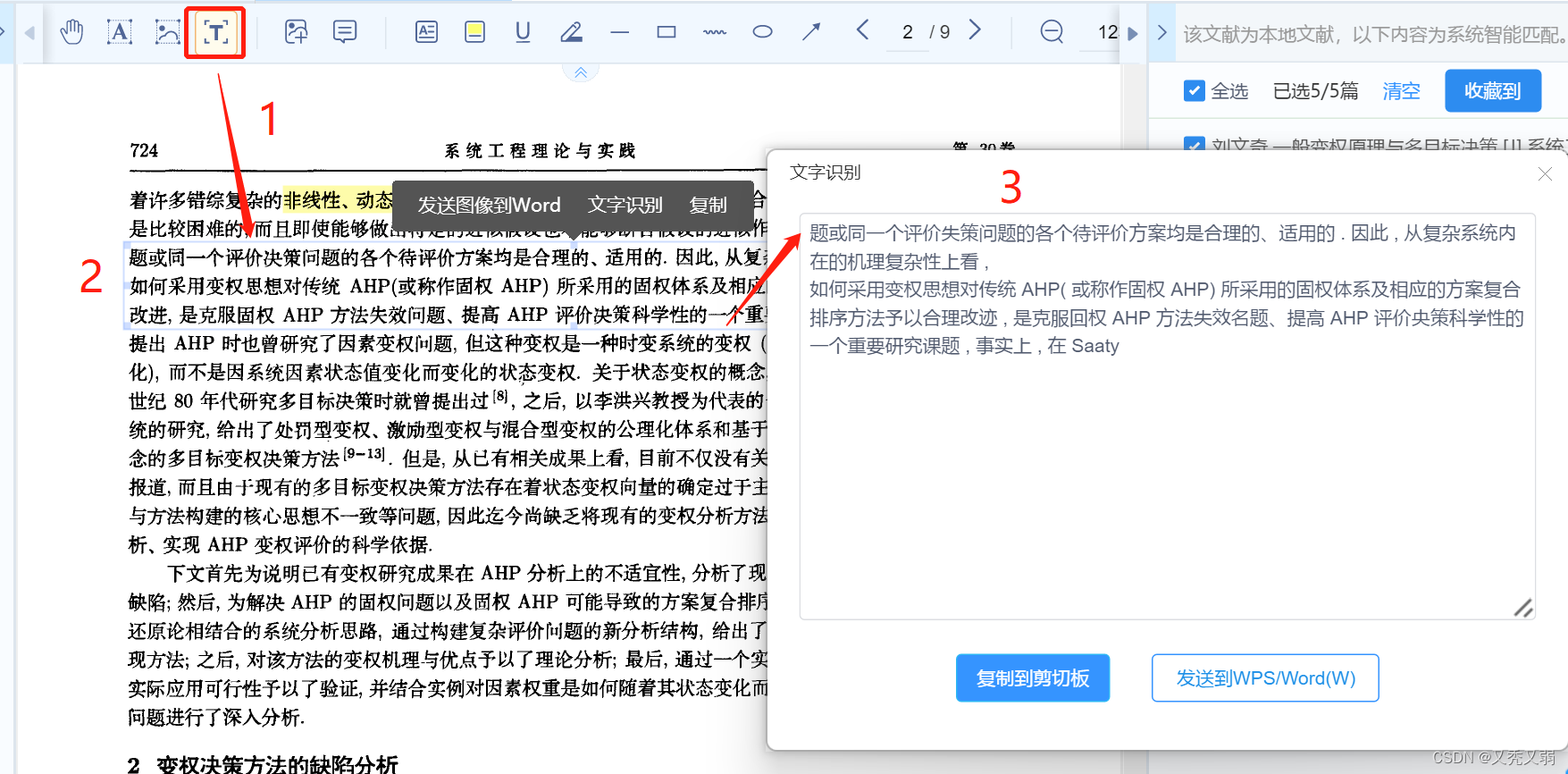The image size is (1568, 774).
Task: Choose 文字识别 in popup menu
Action: [625, 205]
